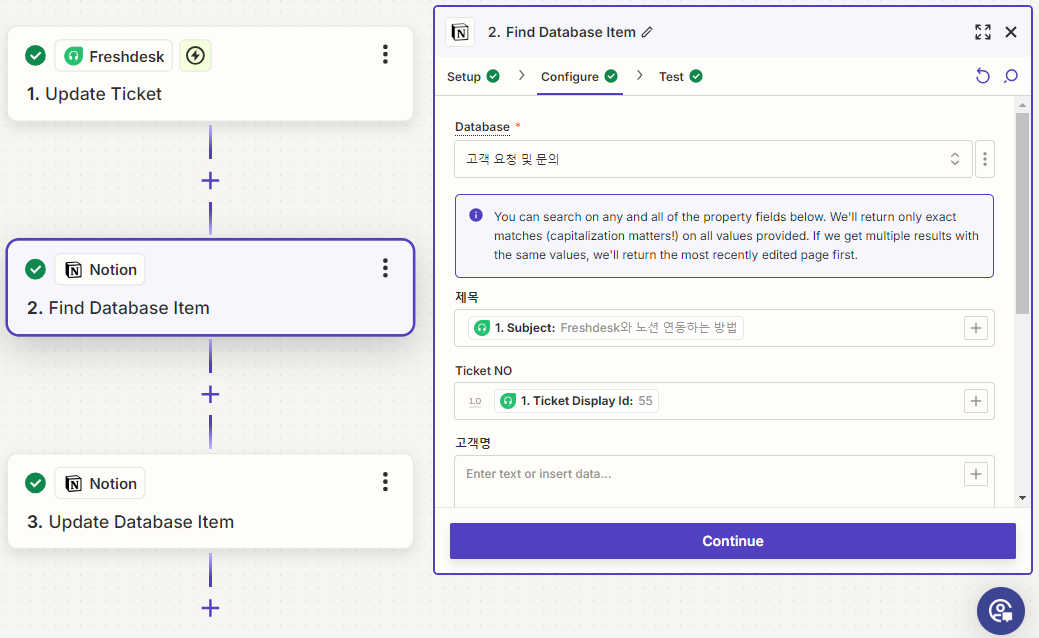Screen dimensions: 1039x638
Task: Open three-dot menu on Update Database Item
Action: point(385,483)
